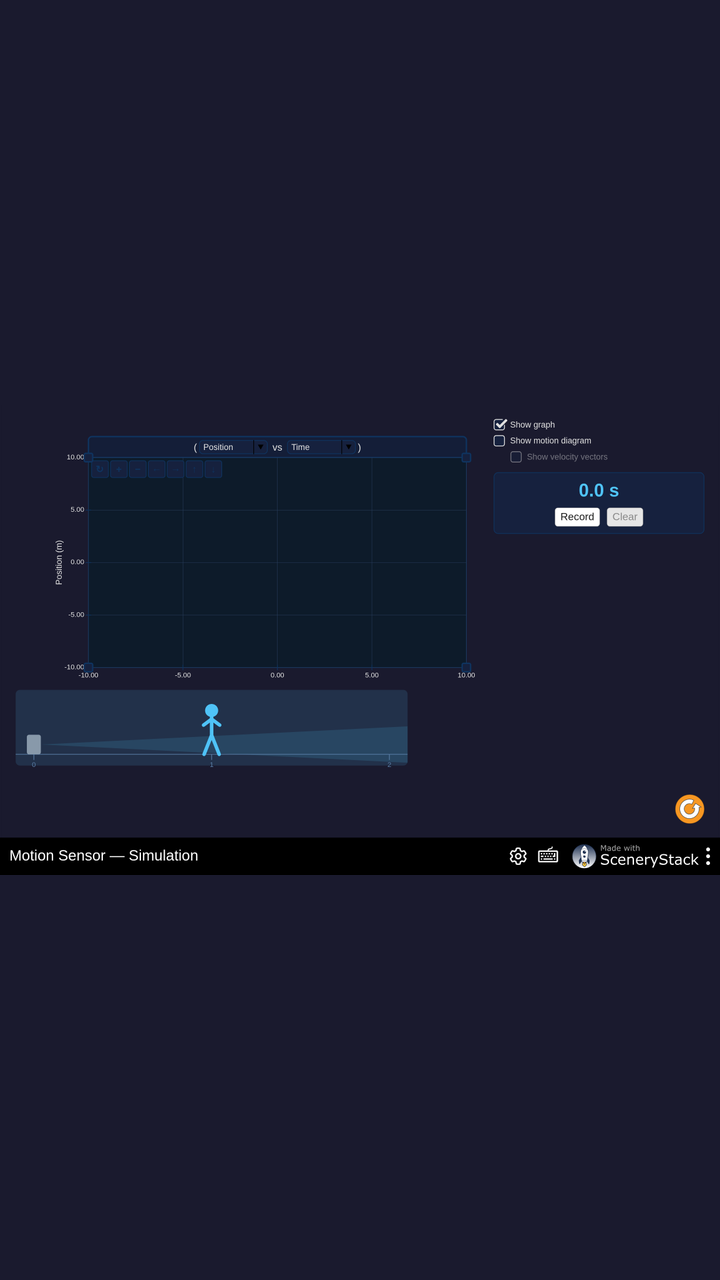
Task: Click the Clear button
Action: click(625, 517)
